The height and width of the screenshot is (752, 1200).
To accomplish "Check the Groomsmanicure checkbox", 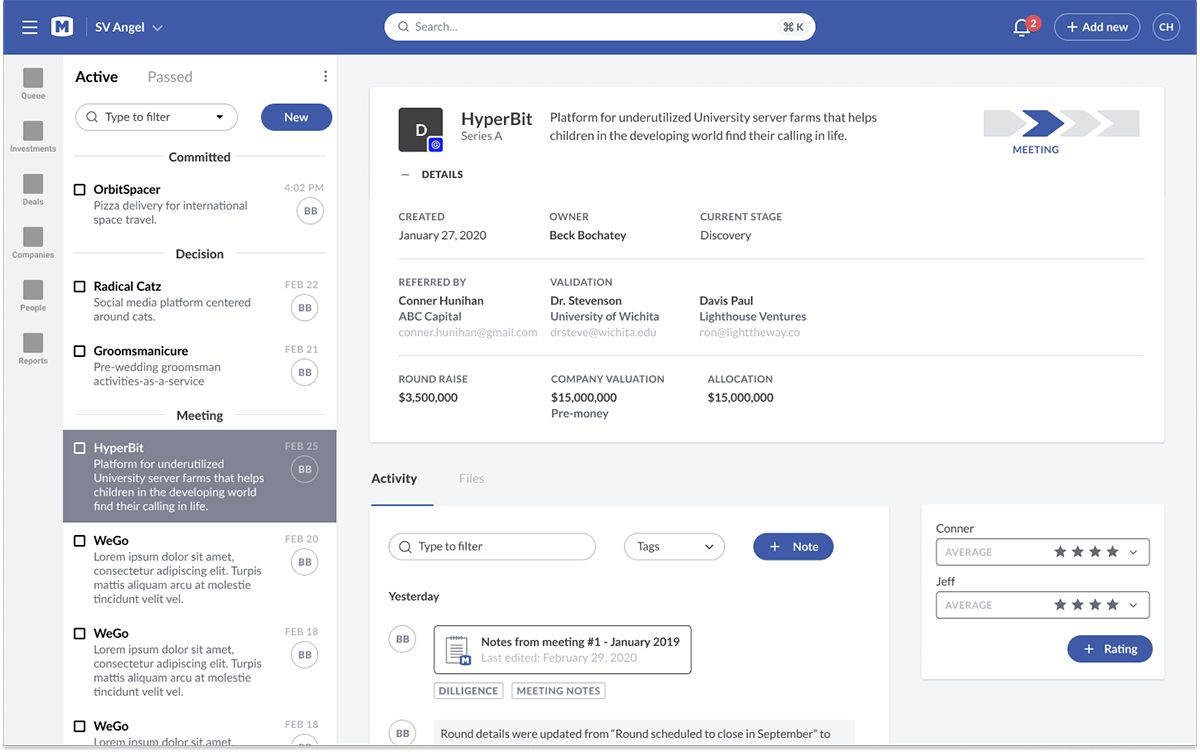I will point(80,351).
